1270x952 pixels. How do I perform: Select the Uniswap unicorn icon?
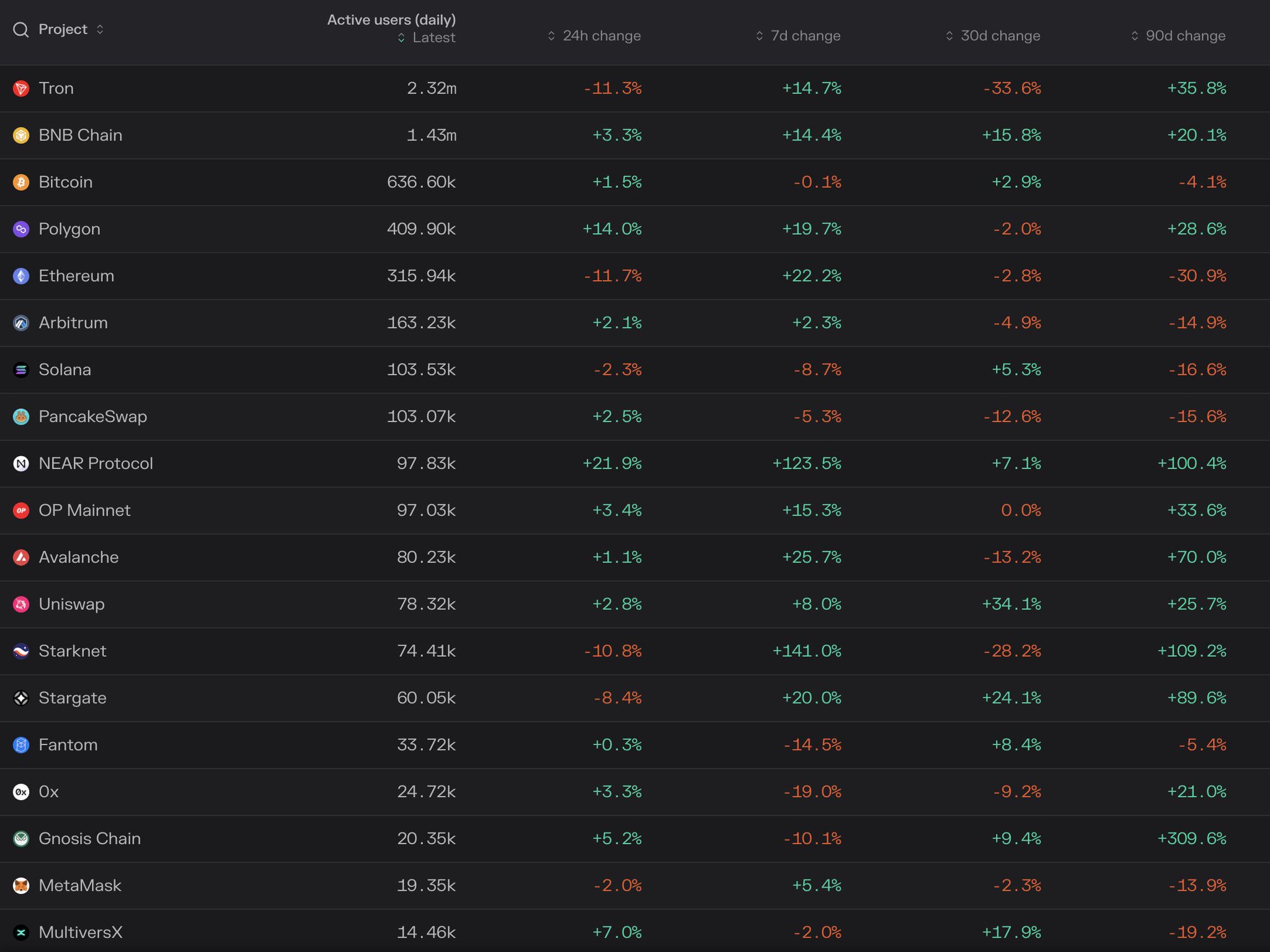(20, 604)
